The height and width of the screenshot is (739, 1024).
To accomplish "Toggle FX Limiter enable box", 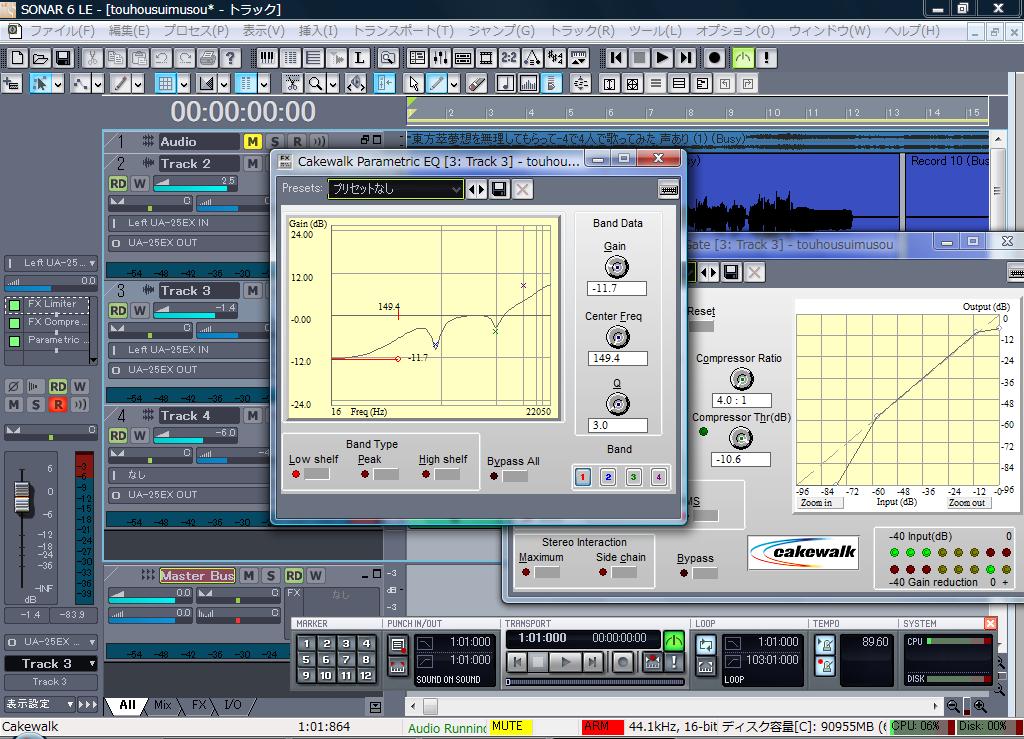I will 14,305.
